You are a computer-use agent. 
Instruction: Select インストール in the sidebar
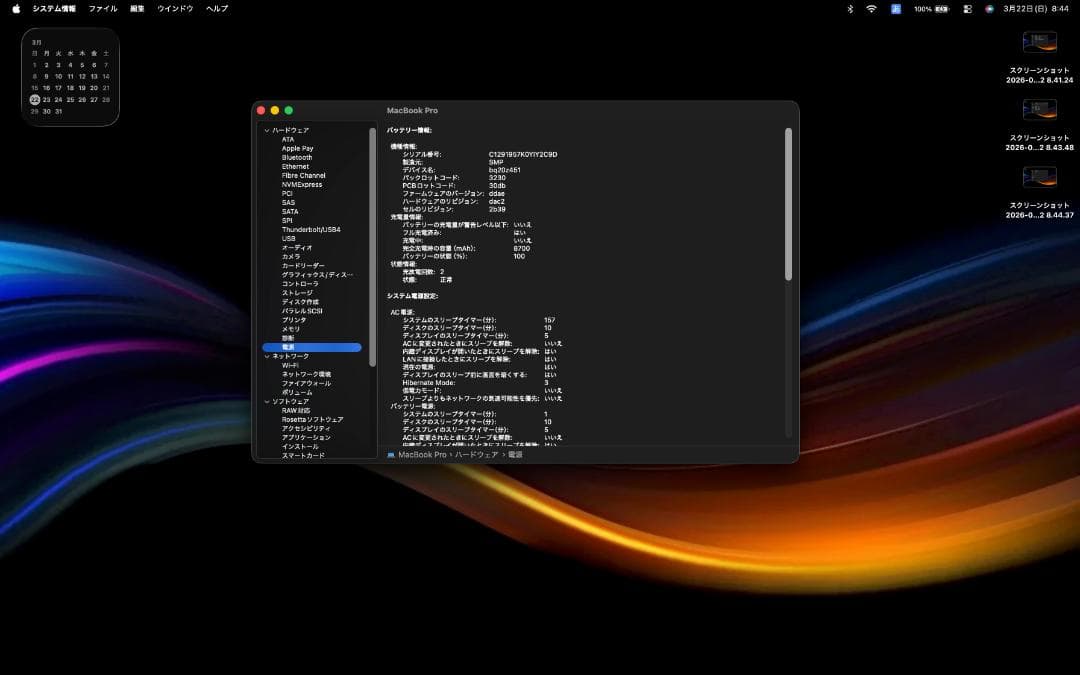pos(300,446)
